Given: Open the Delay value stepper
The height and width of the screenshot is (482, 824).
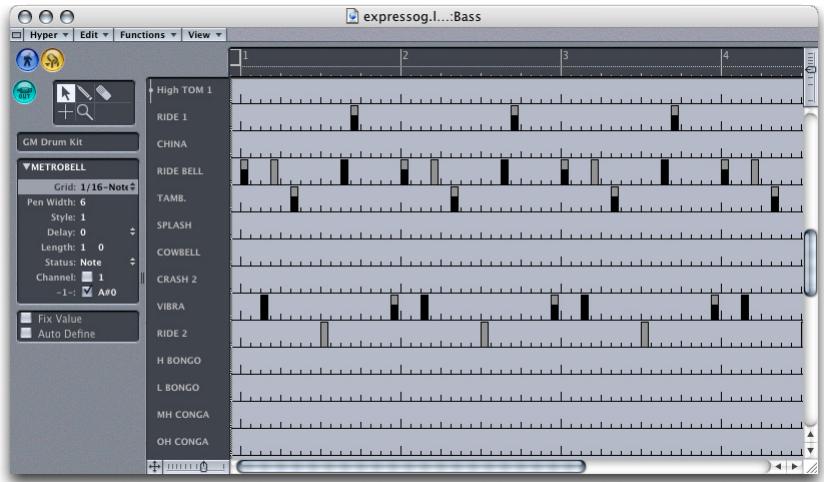Looking at the screenshot, I should point(132,232).
